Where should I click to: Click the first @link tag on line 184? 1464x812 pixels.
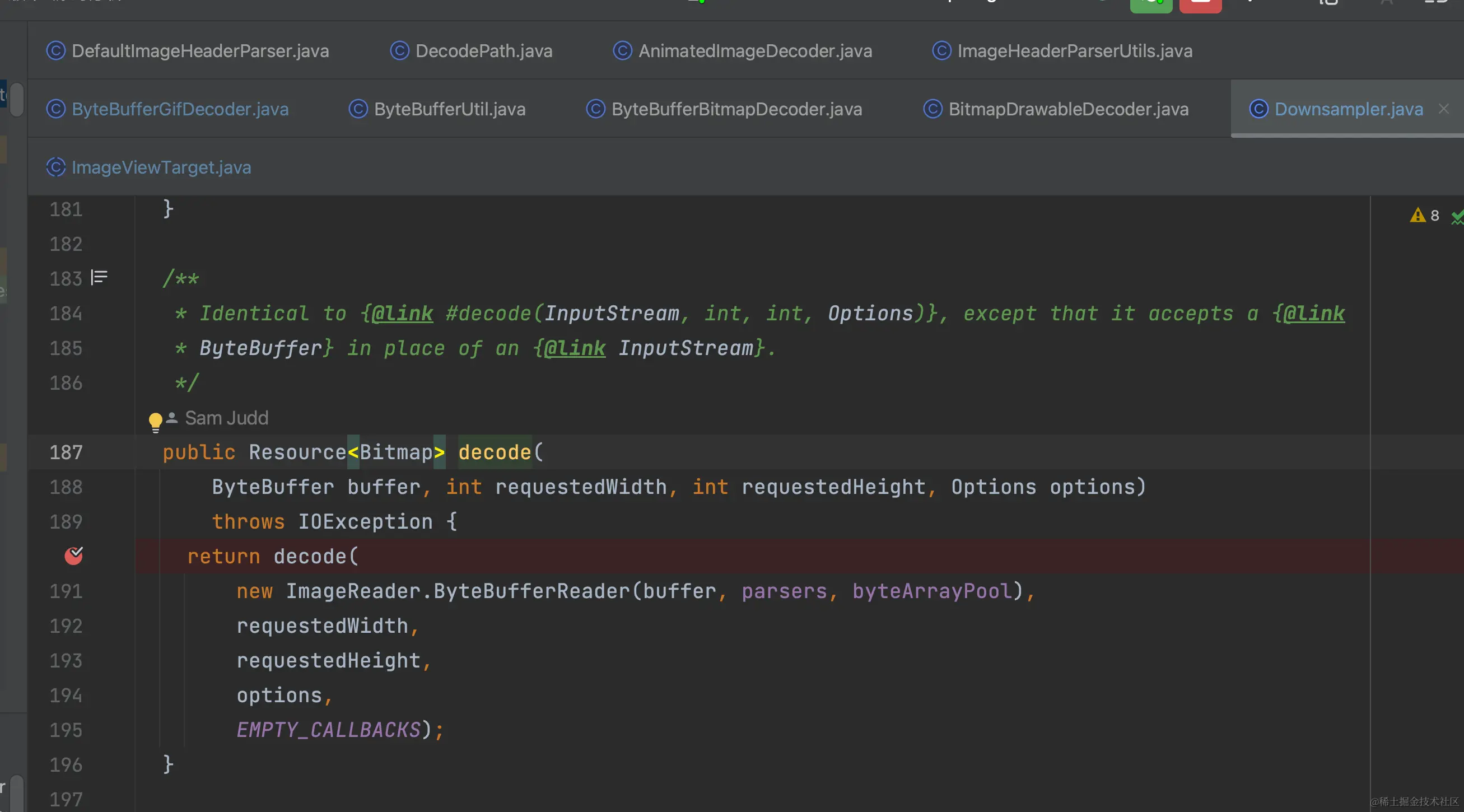402,314
